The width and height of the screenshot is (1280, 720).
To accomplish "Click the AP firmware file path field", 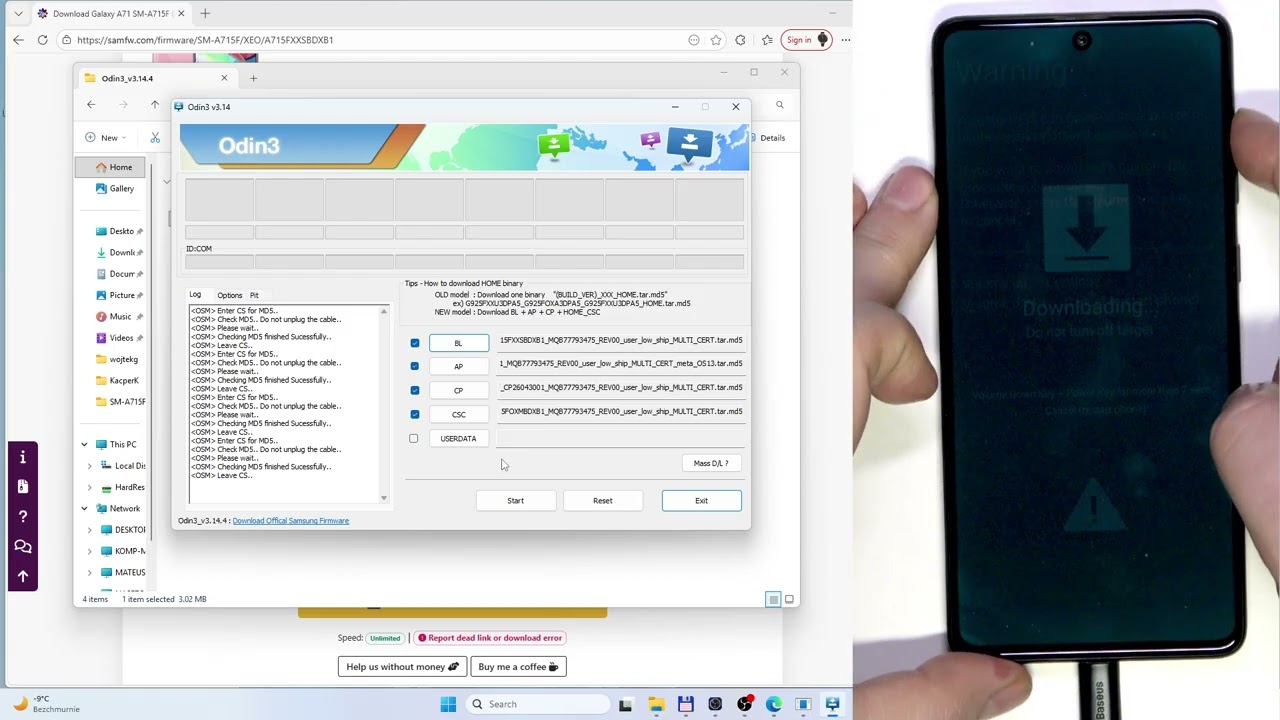I will (x=621, y=364).
